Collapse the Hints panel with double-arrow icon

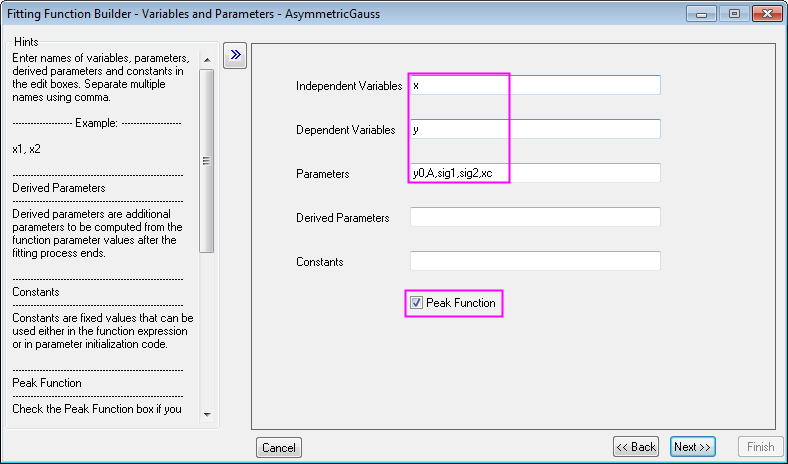coord(234,55)
